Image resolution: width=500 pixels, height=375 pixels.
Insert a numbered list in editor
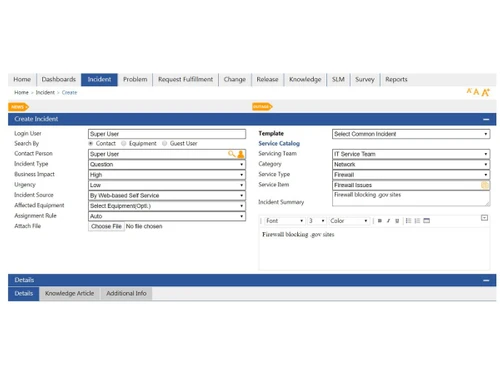[x=417, y=221]
